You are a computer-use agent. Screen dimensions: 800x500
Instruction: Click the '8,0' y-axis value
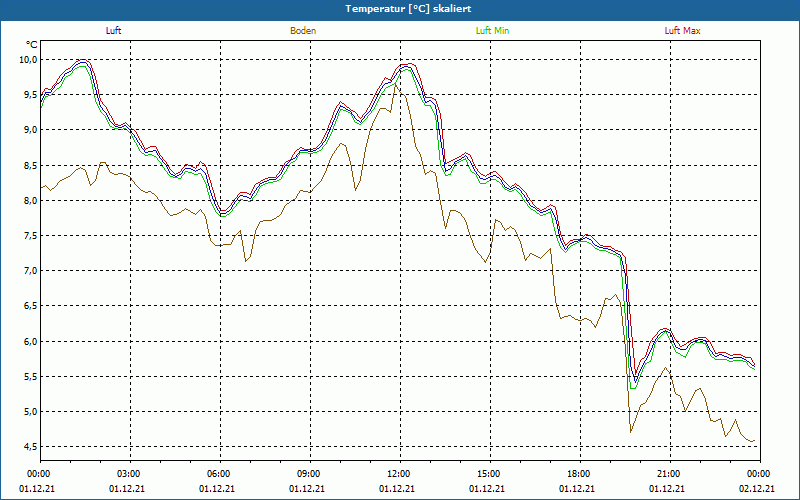[x=31, y=201]
